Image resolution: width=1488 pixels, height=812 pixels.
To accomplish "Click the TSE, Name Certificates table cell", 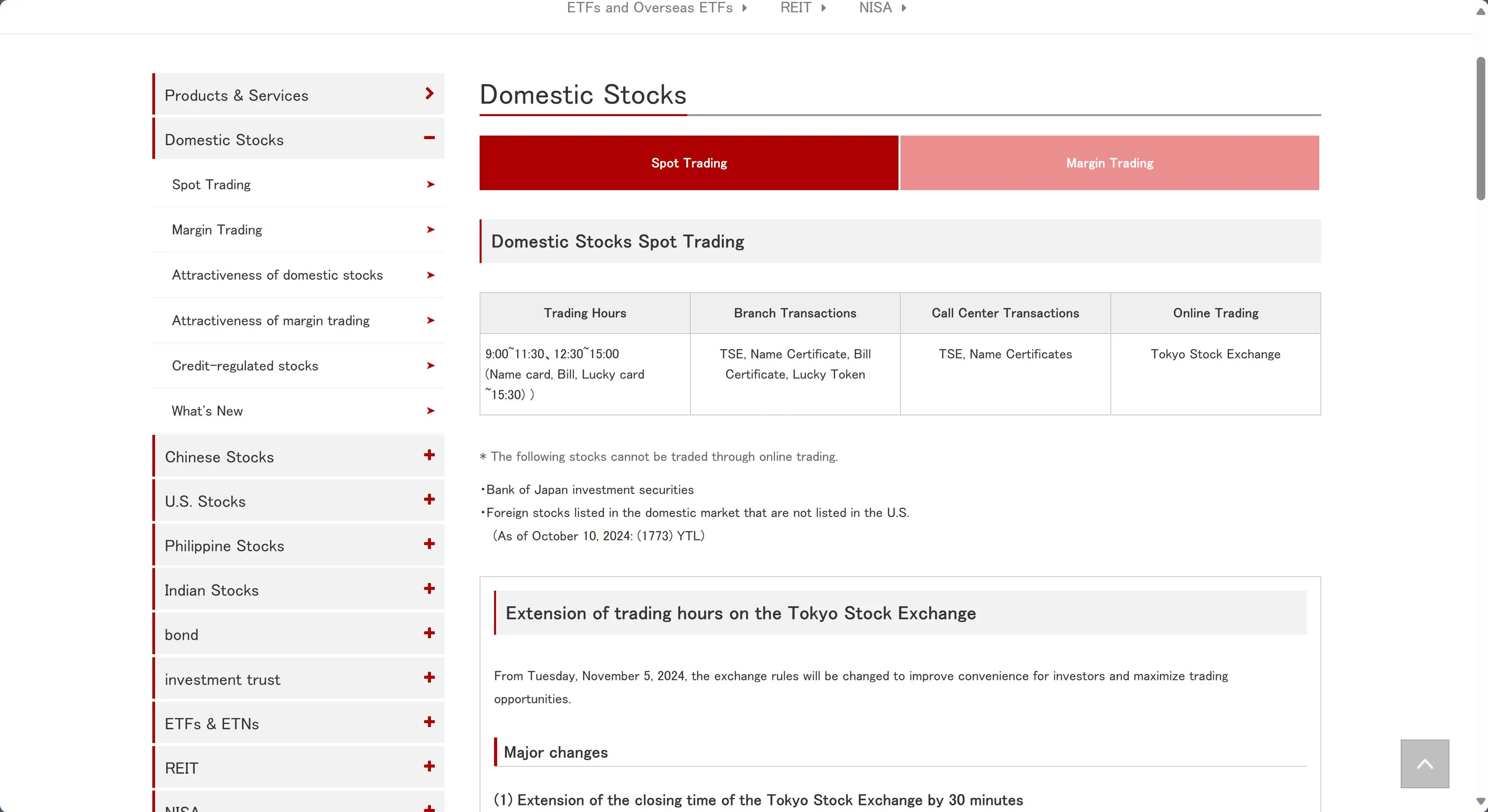I will coord(1005,374).
